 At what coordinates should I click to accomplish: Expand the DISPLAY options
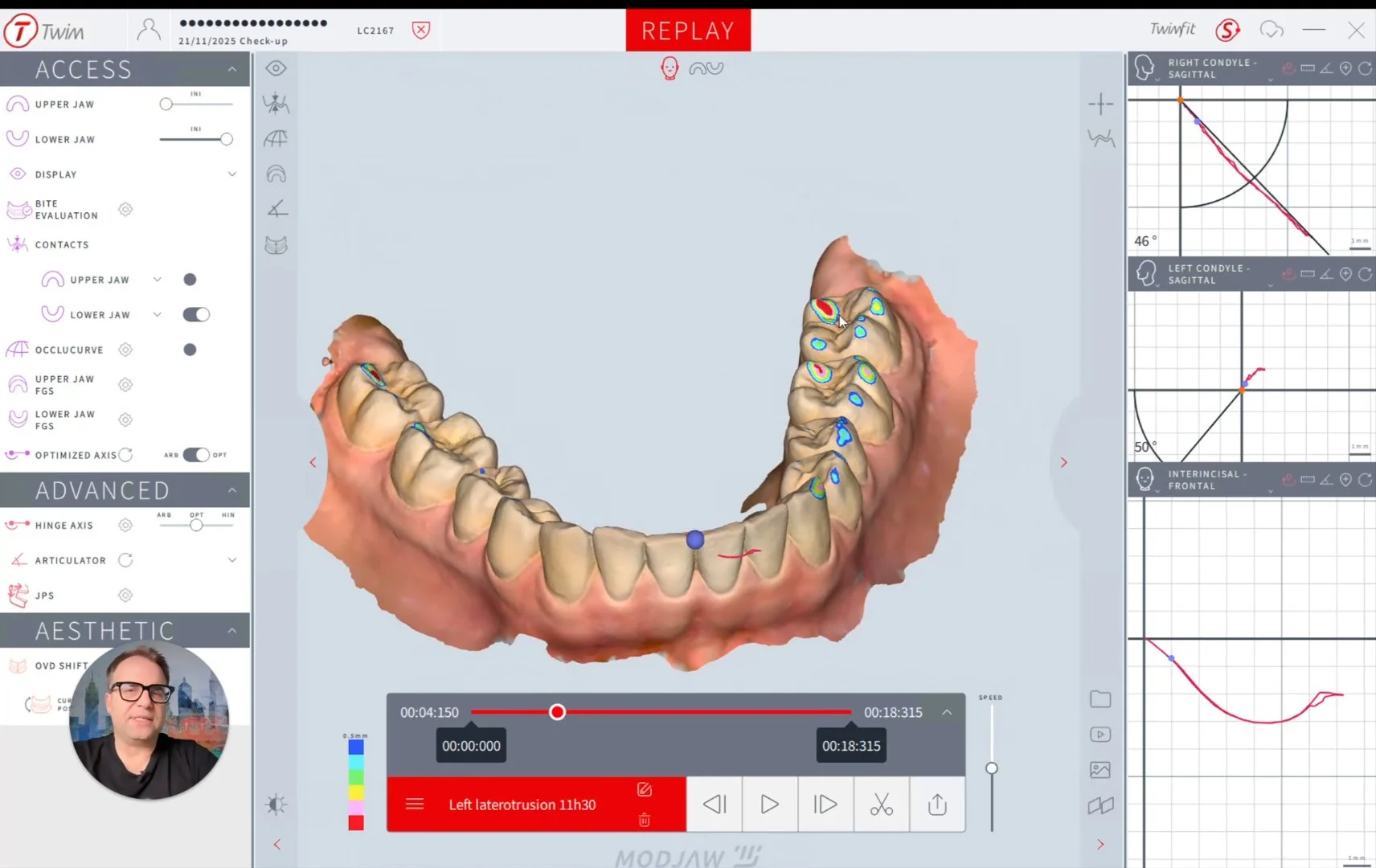232,174
